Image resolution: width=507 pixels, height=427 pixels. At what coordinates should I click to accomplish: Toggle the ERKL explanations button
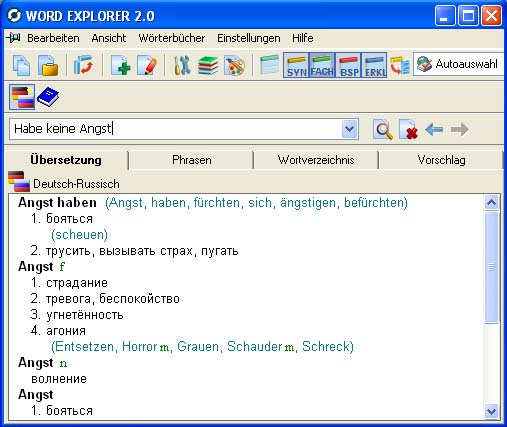(374, 65)
